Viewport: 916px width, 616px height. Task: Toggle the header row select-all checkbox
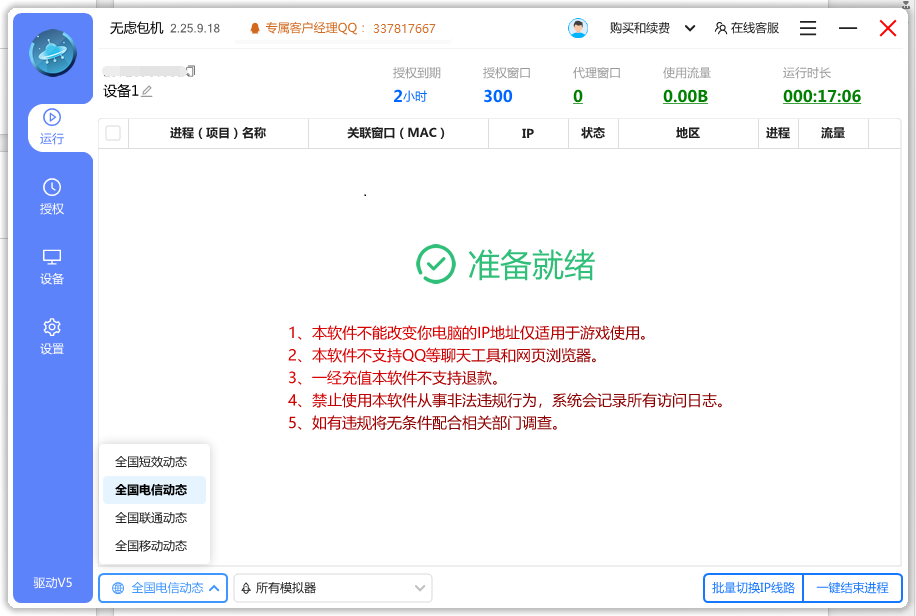tap(113, 133)
